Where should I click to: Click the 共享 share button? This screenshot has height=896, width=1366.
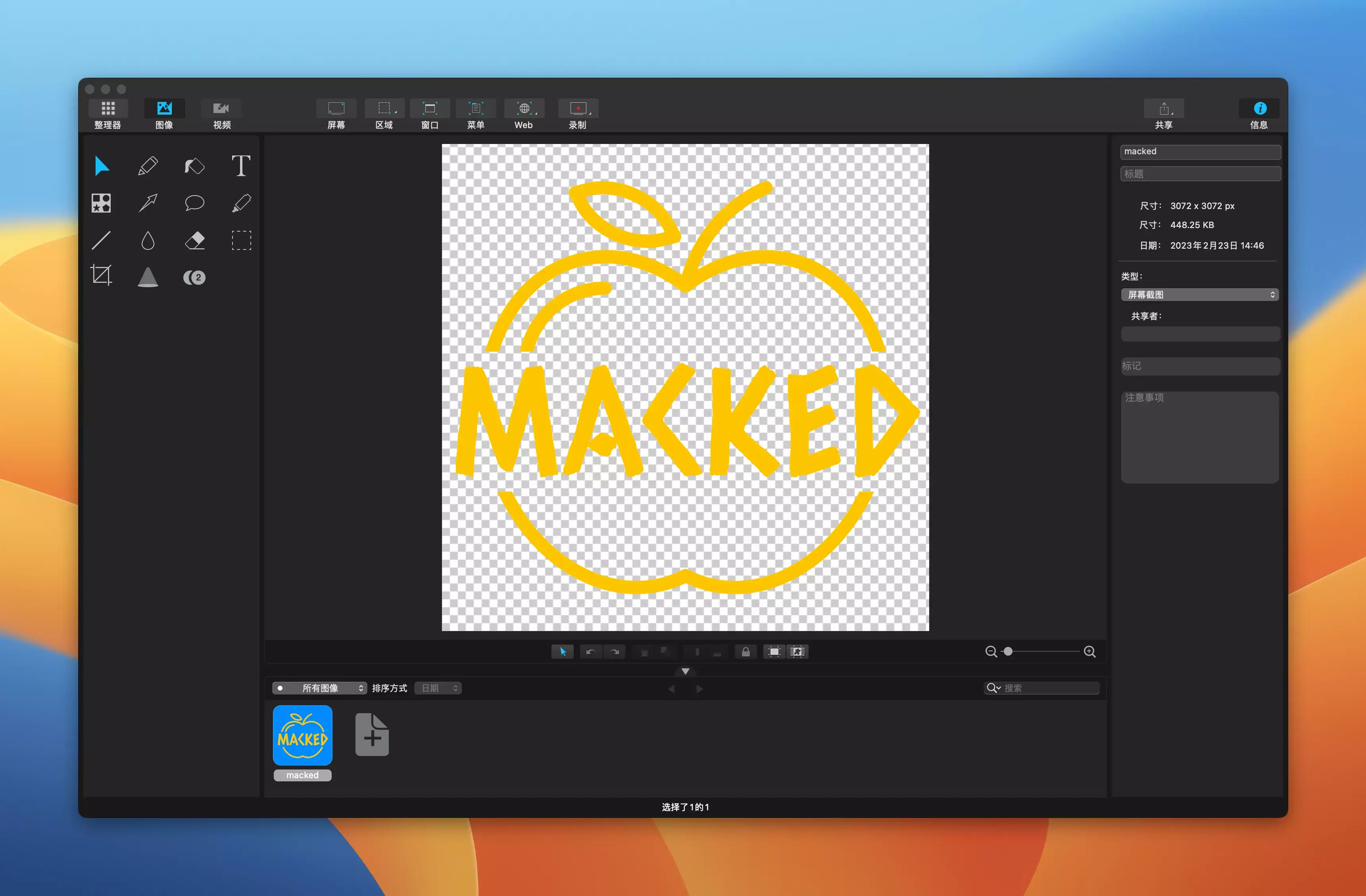pyautogui.click(x=1164, y=109)
